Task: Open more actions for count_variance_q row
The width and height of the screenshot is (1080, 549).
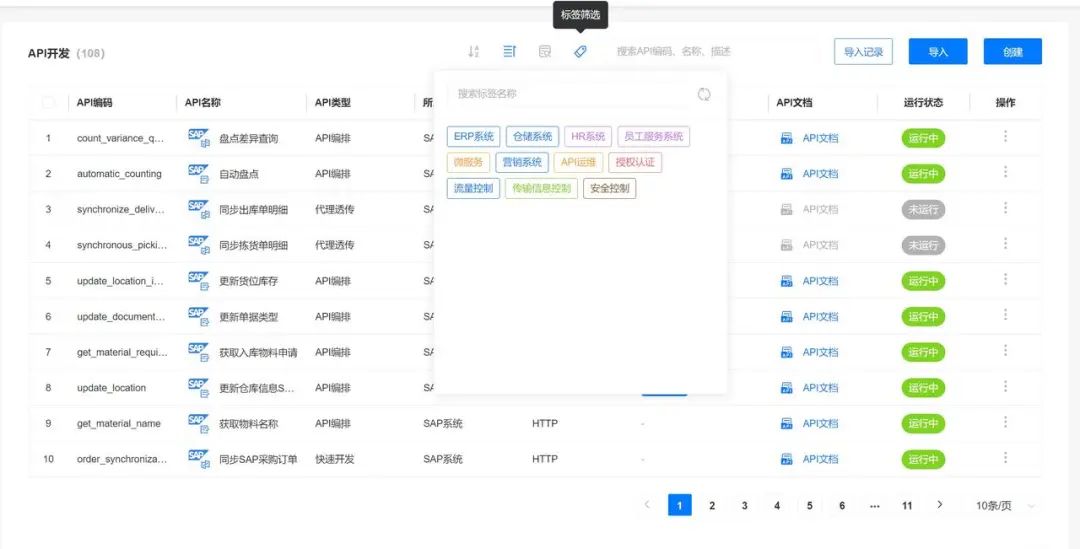Action: (1006, 136)
